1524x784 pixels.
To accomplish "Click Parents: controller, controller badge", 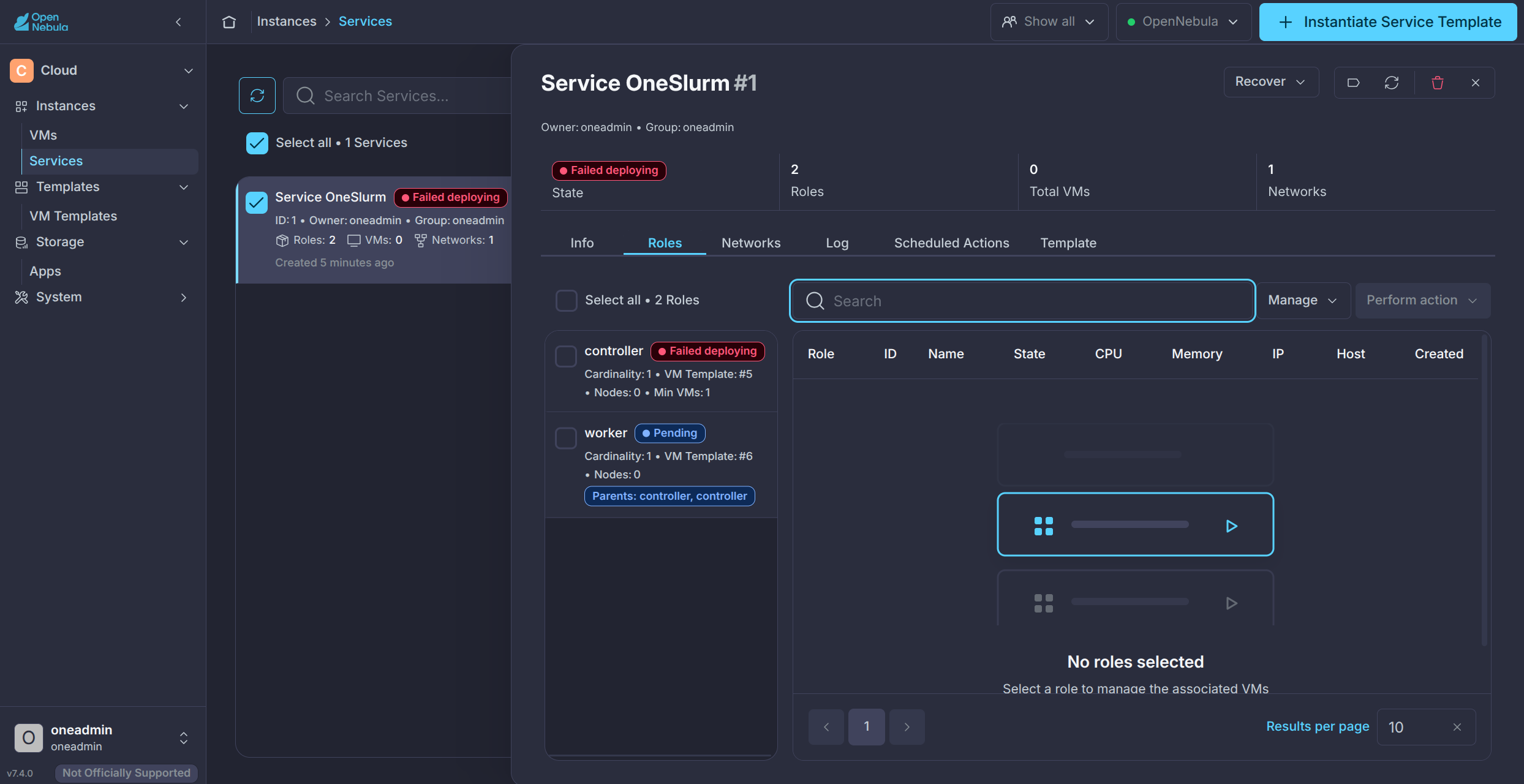I will click(x=670, y=496).
